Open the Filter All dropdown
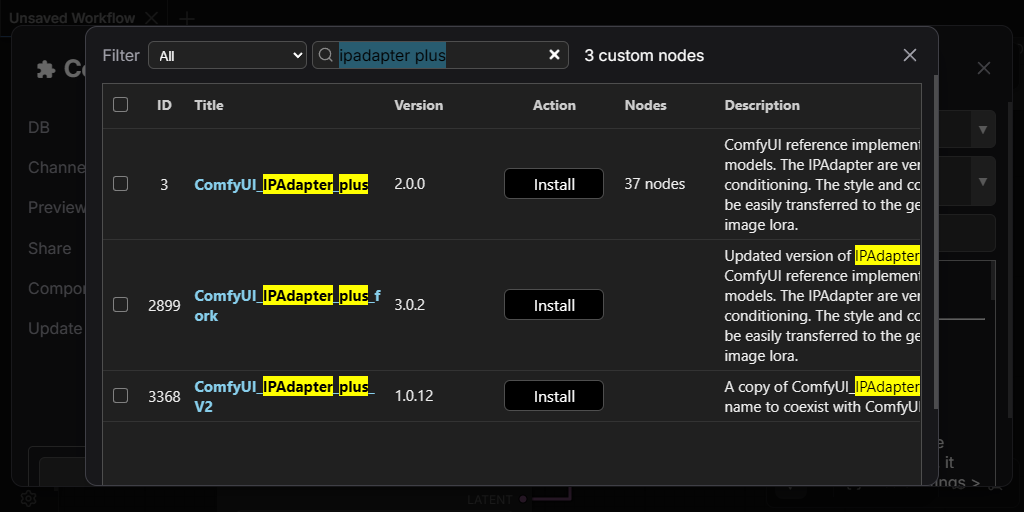The image size is (1024, 512). 227,56
